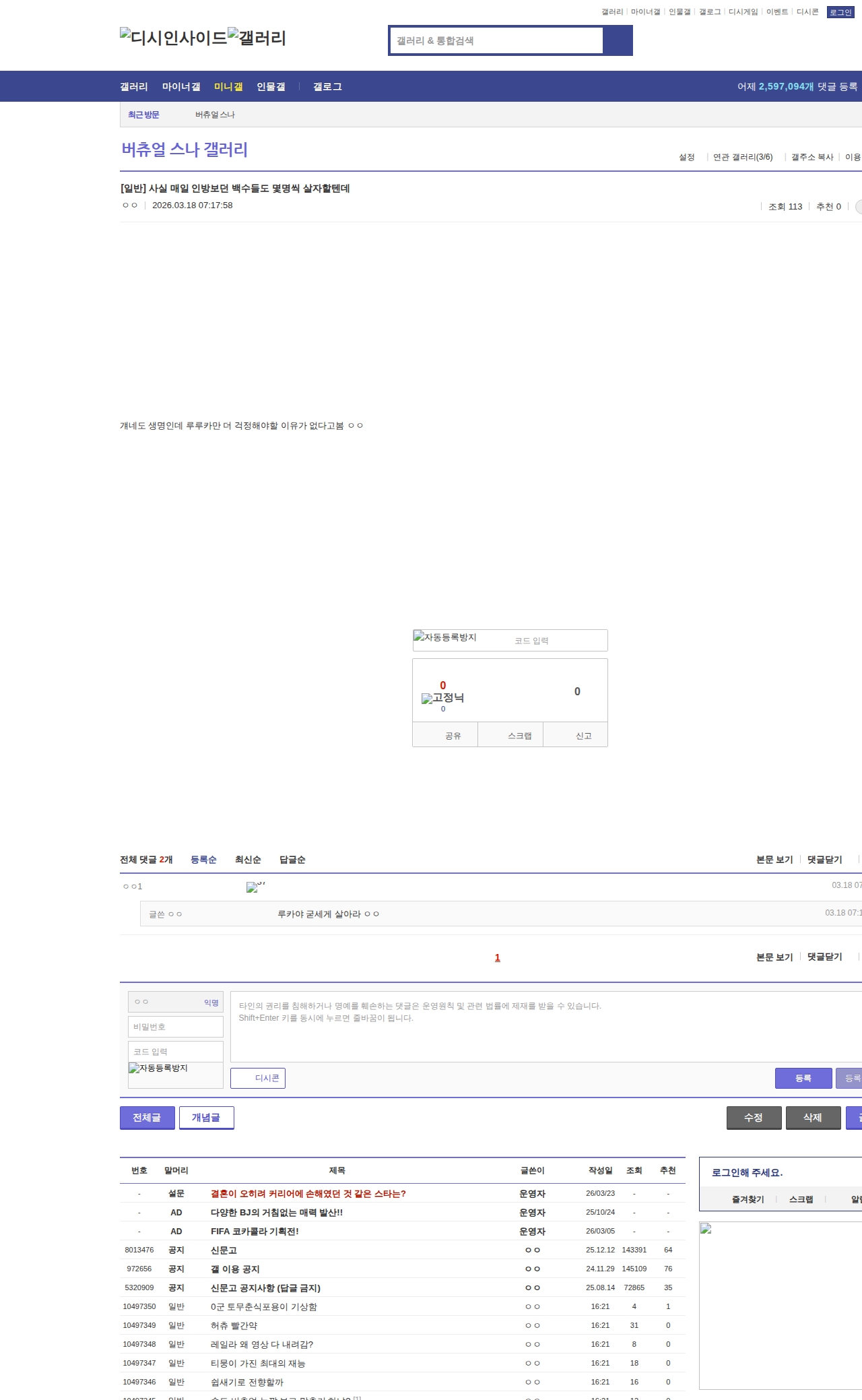Sort comments by 답글순

coord(292,860)
